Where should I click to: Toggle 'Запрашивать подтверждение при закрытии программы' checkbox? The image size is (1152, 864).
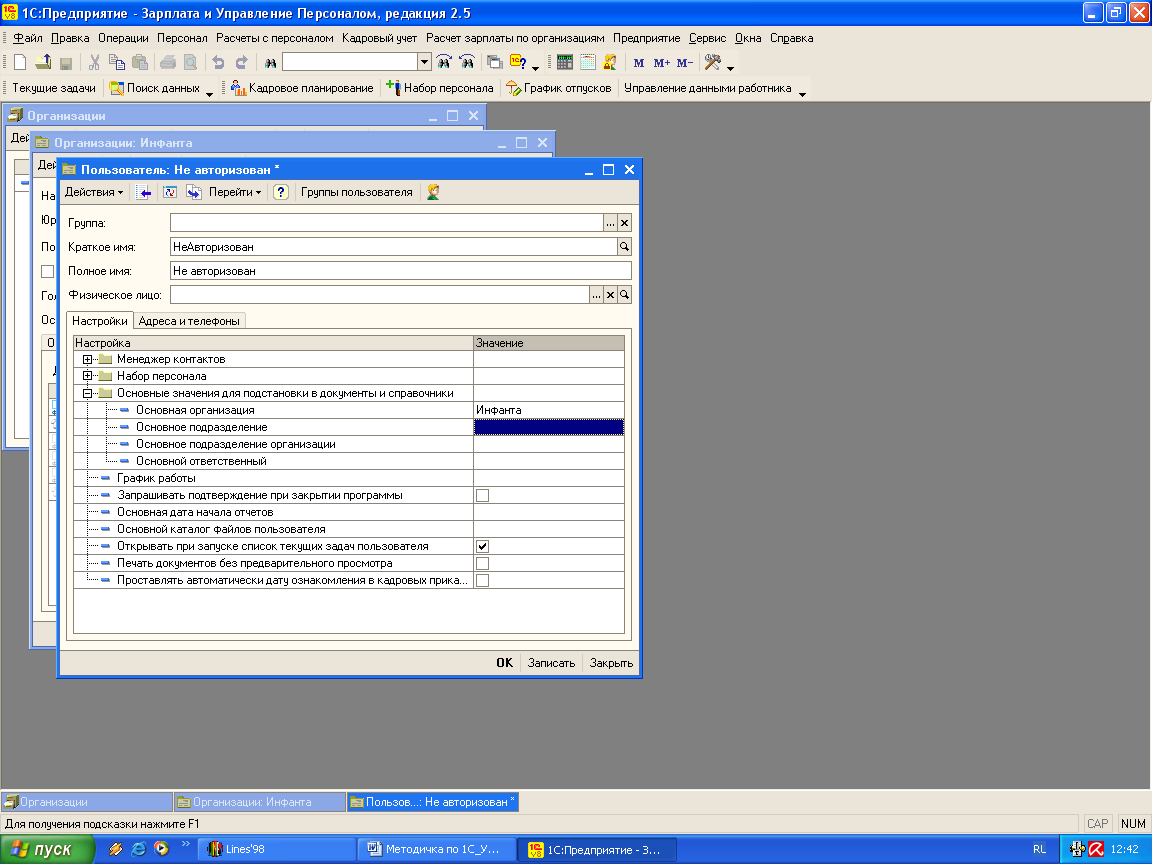click(x=482, y=495)
